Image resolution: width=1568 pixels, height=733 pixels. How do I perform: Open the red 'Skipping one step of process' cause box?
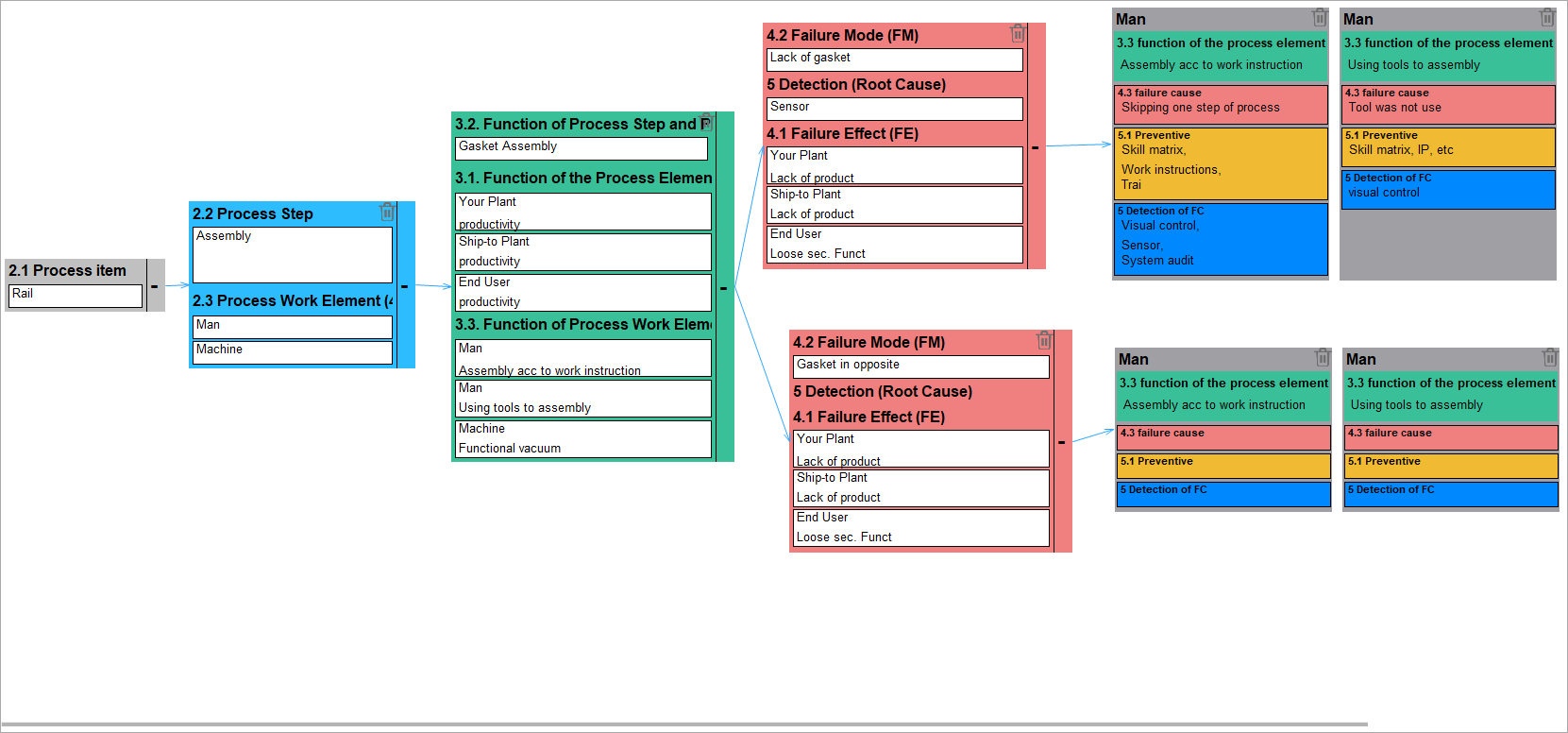click(x=1221, y=105)
